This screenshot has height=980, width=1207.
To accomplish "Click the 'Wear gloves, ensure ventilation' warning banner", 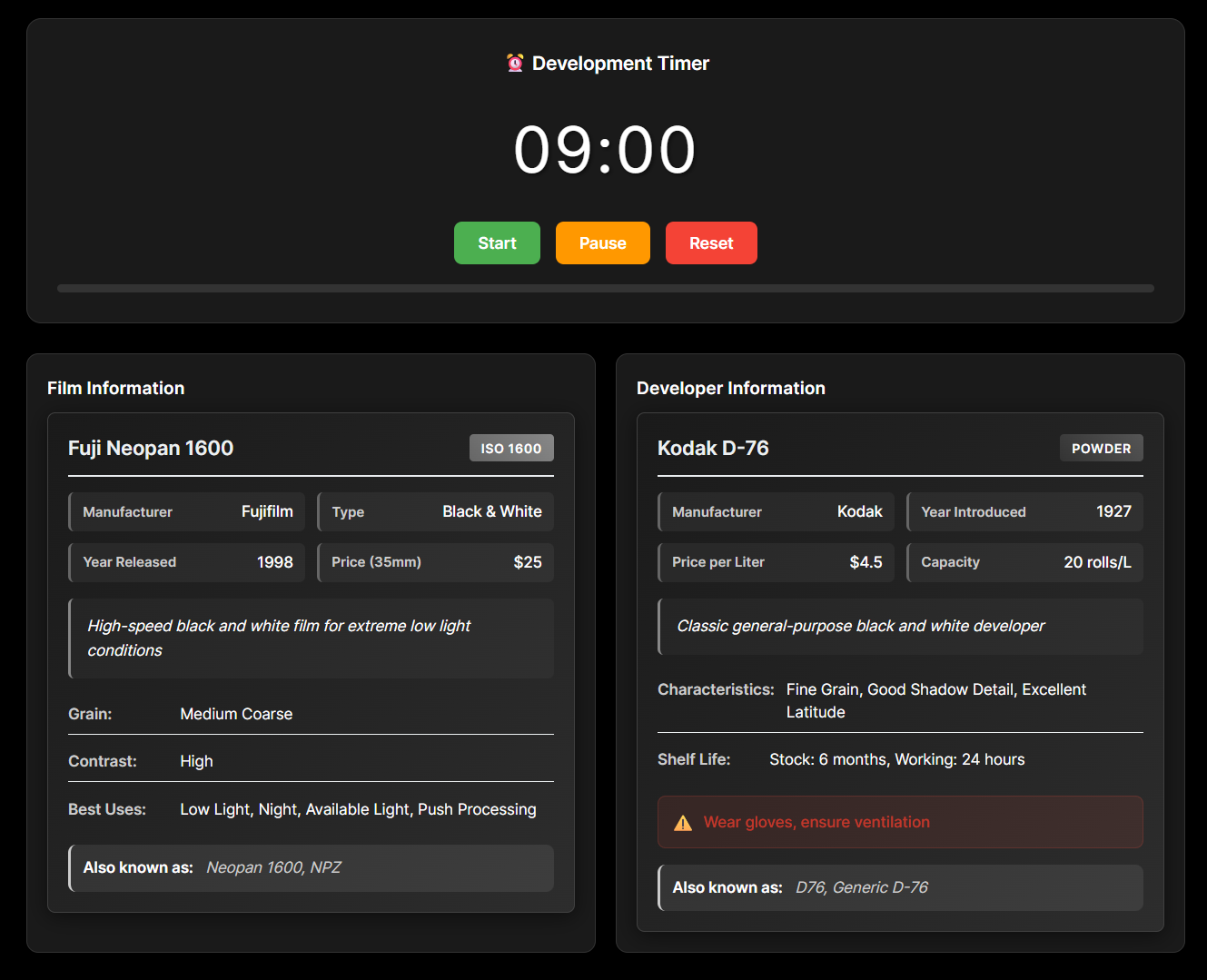I will (900, 822).
